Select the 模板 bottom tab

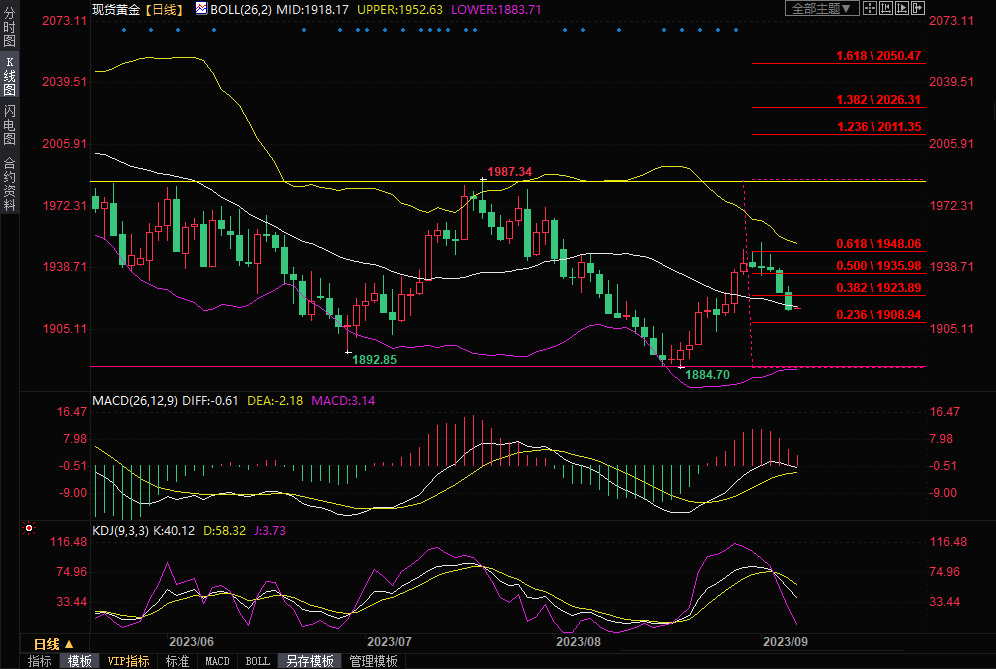pyautogui.click(x=80, y=661)
